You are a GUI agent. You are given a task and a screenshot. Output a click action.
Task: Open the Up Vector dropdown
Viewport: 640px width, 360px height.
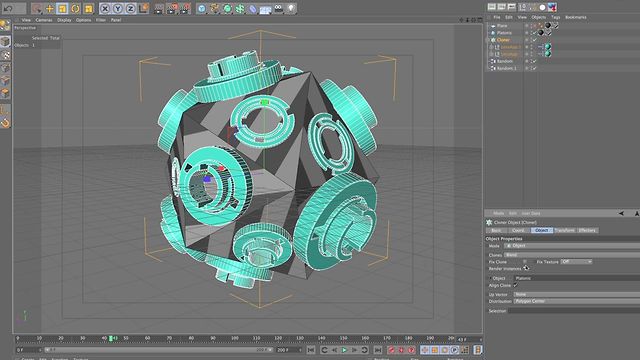pyautogui.click(x=576, y=294)
